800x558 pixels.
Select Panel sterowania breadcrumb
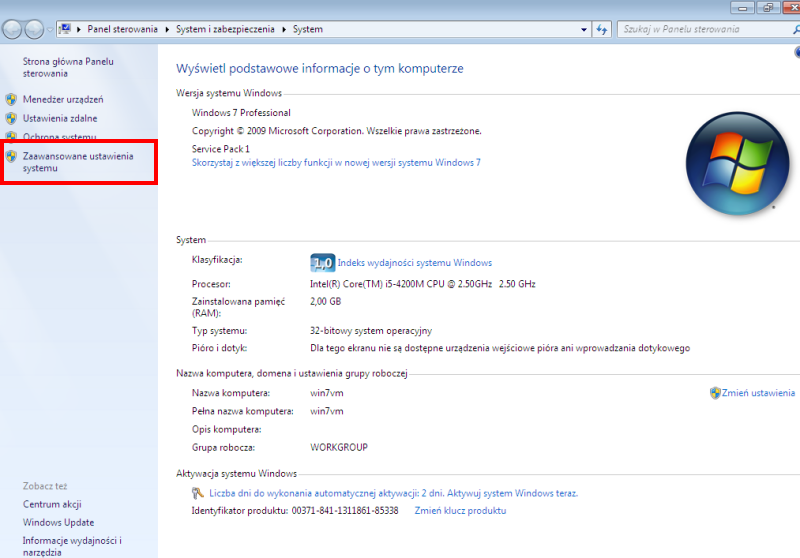[122, 29]
